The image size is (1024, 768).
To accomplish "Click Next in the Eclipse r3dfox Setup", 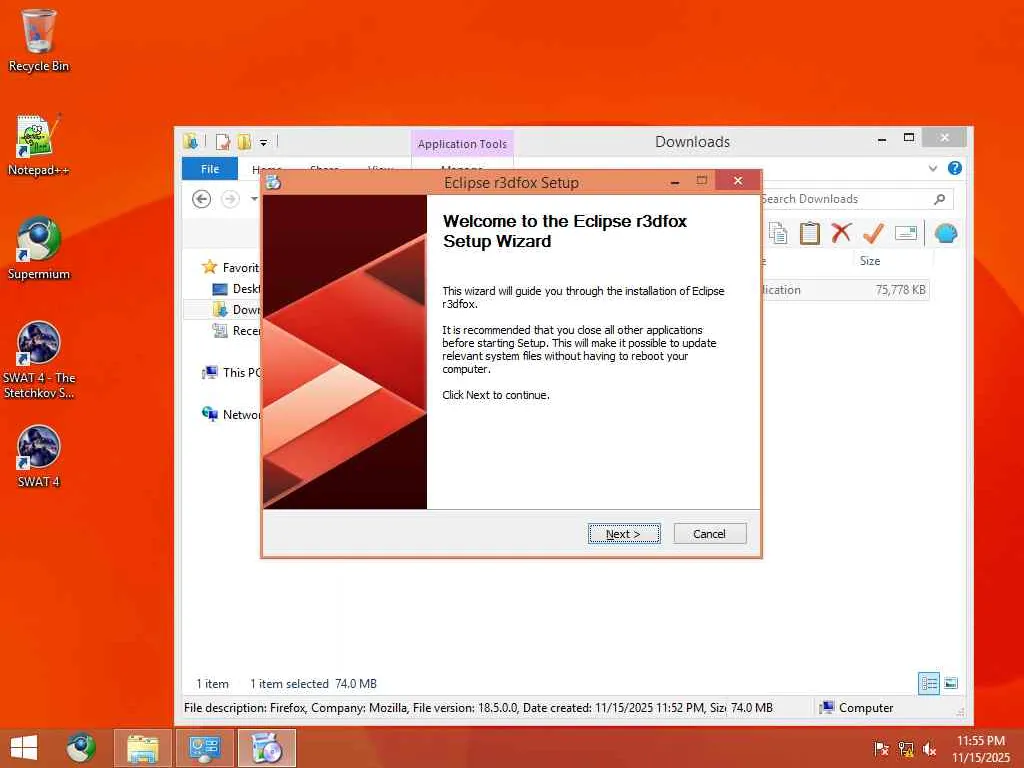I will 624,534.
